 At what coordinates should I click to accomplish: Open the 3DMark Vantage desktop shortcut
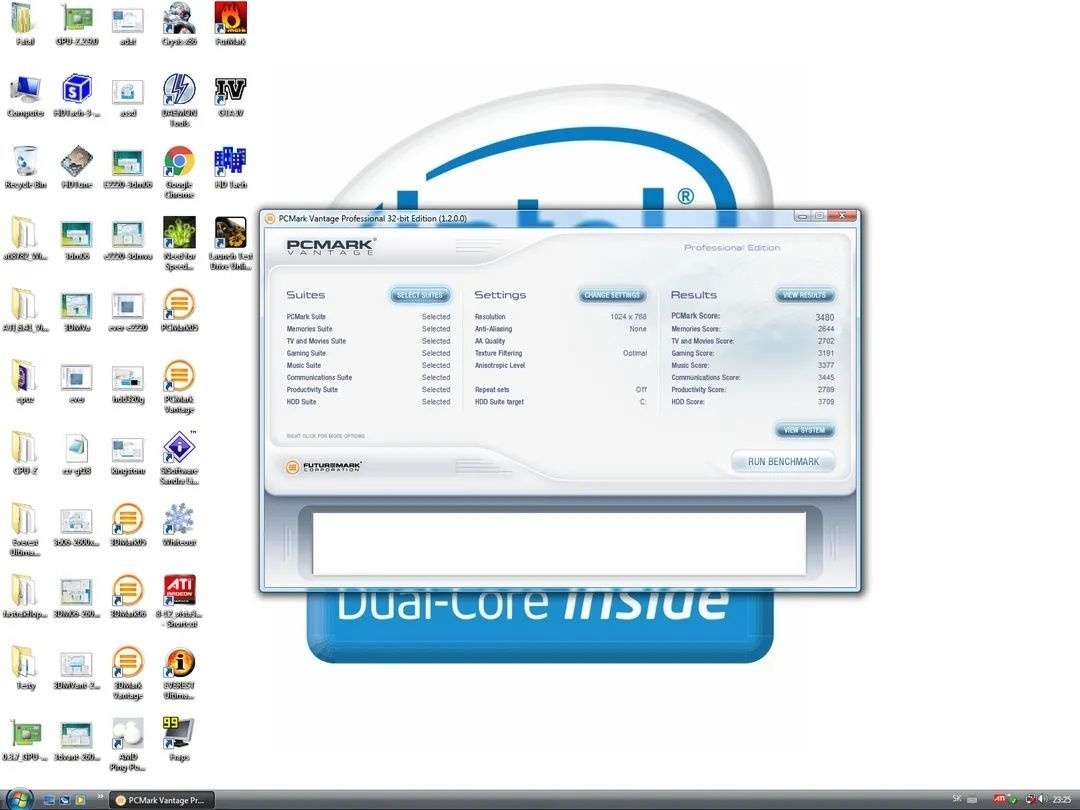point(128,673)
